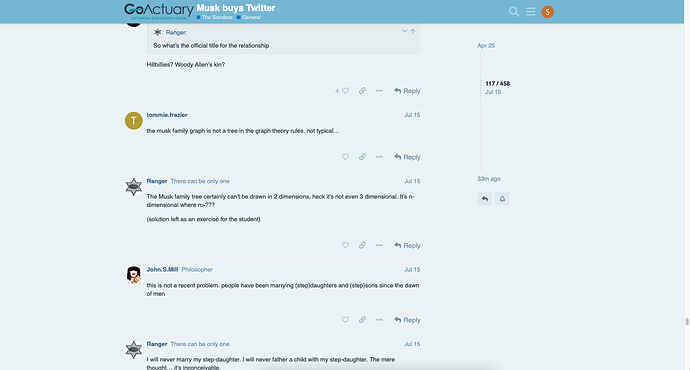This screenshot has width=690, height=370.
Task: Click the timeline scroller at 117 / 458
Action: [497, 88]
